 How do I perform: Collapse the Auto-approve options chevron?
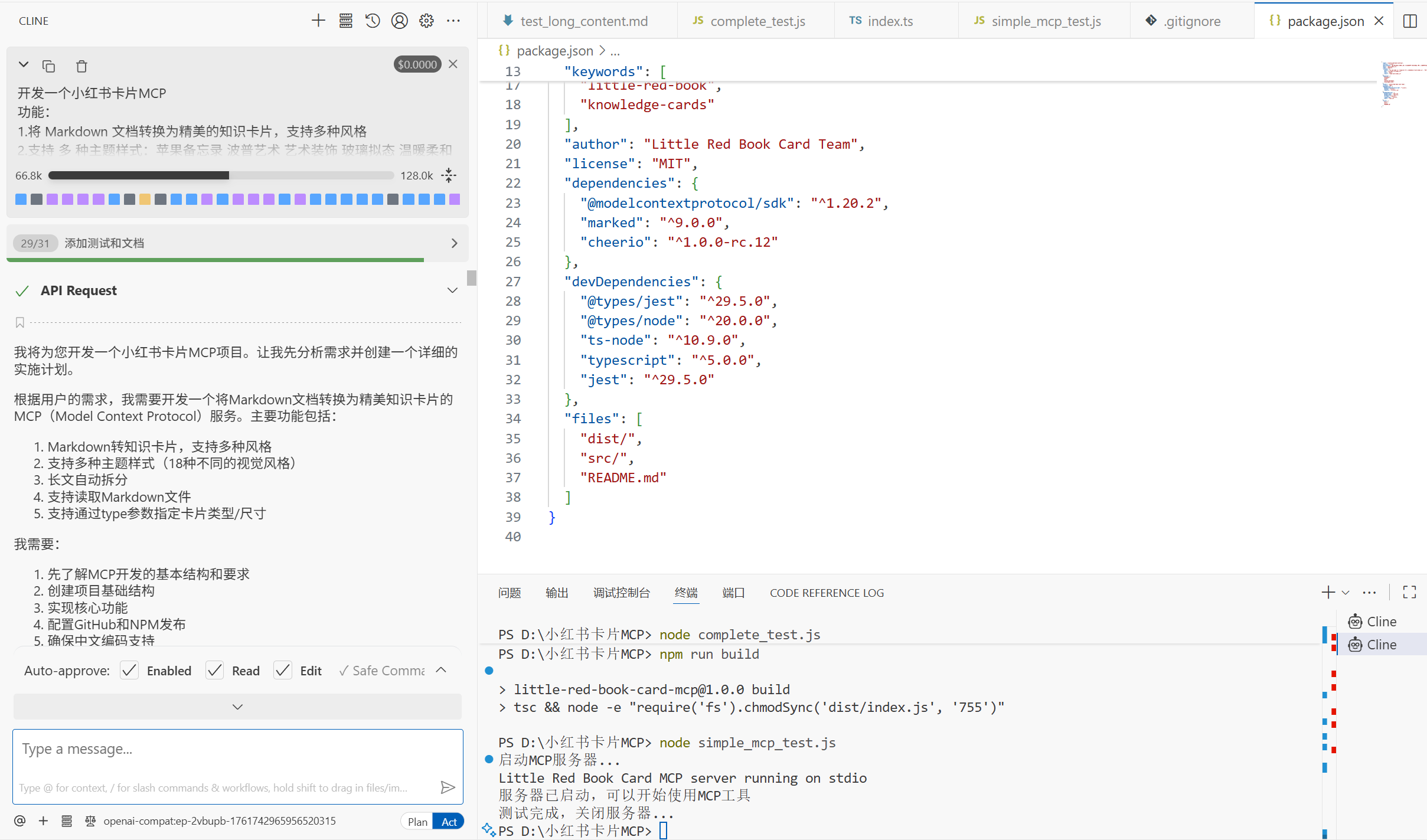(441, 670)
